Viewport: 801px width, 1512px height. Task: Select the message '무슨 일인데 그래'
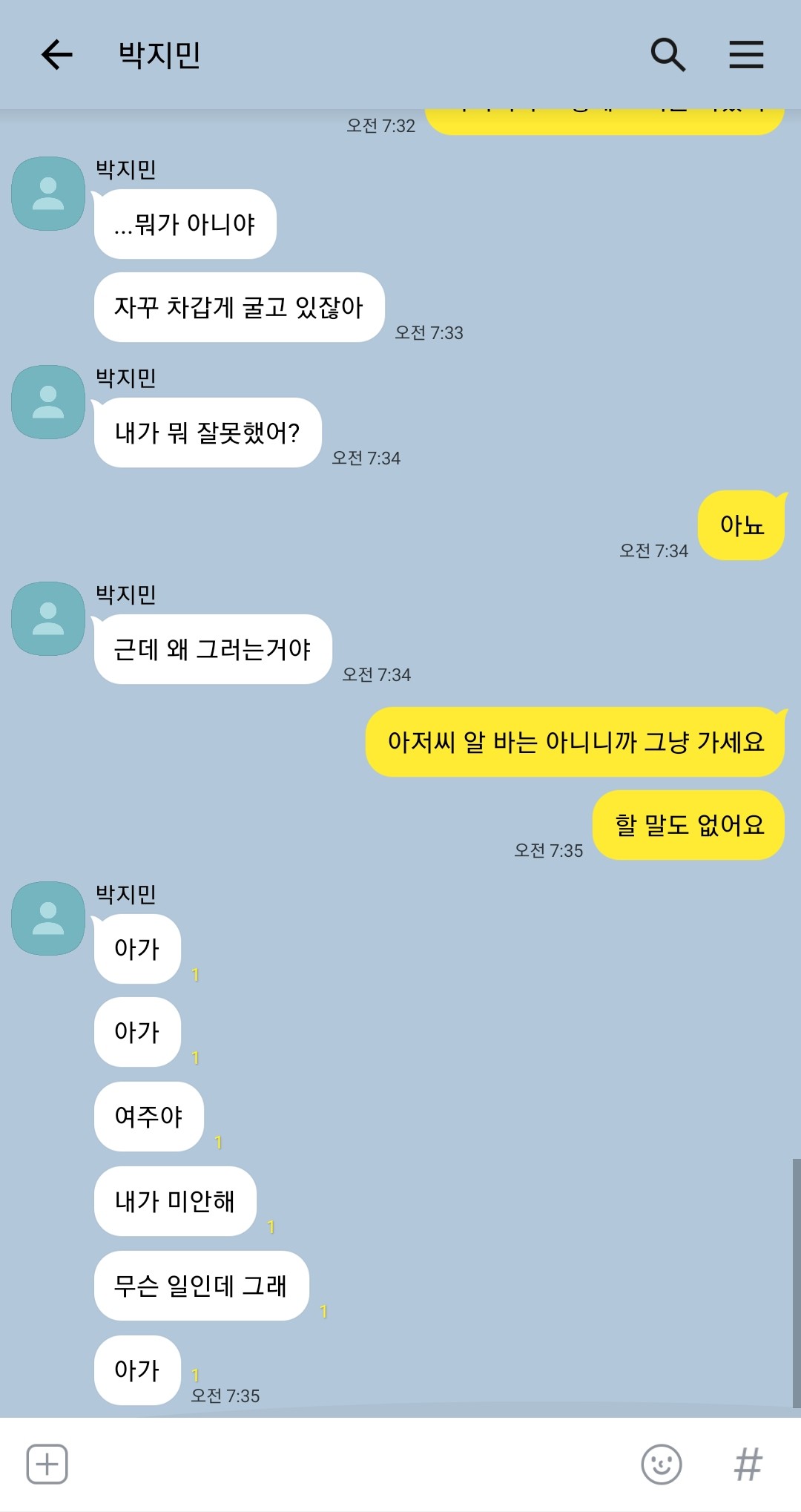201,1286
